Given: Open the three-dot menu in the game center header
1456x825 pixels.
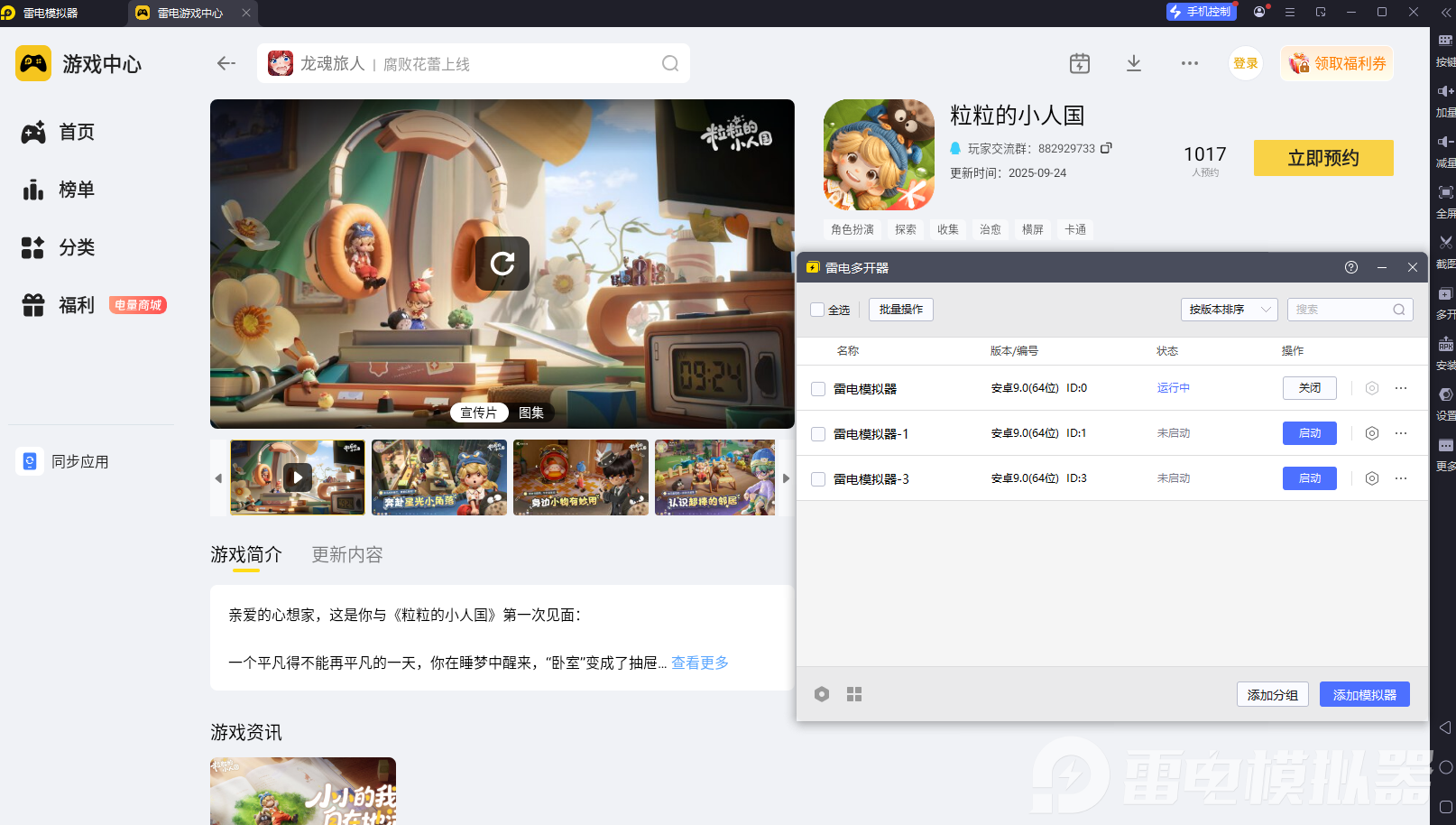Looking at the screenshot, I should tap(1190, 63).
